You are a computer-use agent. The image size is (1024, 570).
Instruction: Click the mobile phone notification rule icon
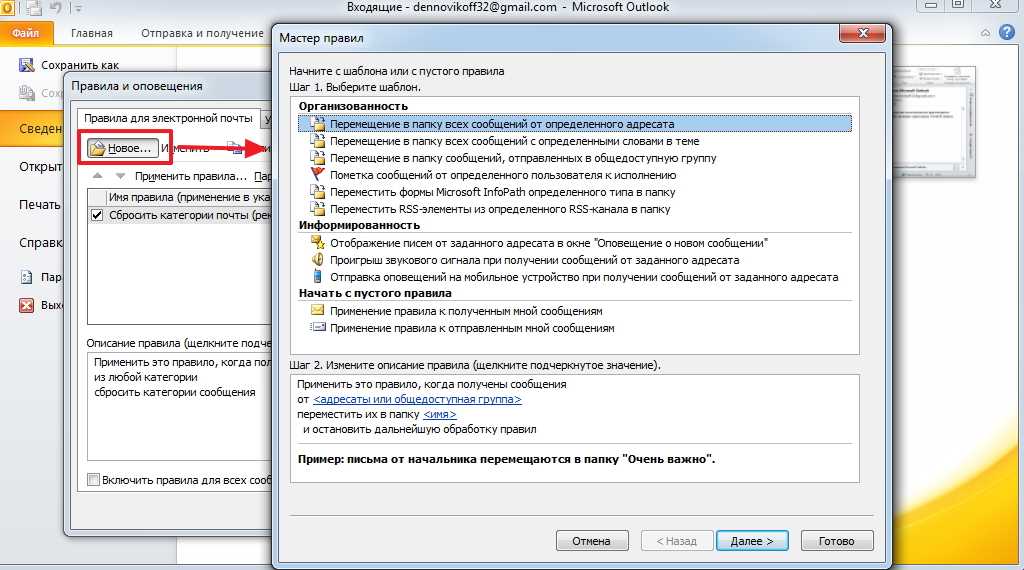pyautogui.click(x=317, y=277)
